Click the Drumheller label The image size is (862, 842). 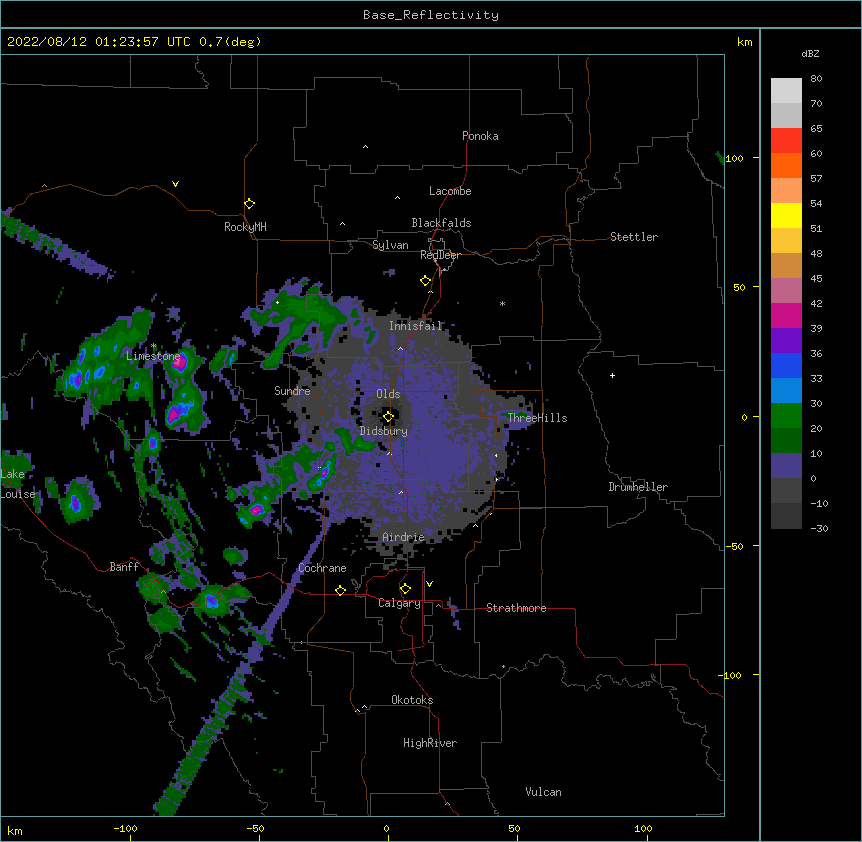[x=638, y=487]
